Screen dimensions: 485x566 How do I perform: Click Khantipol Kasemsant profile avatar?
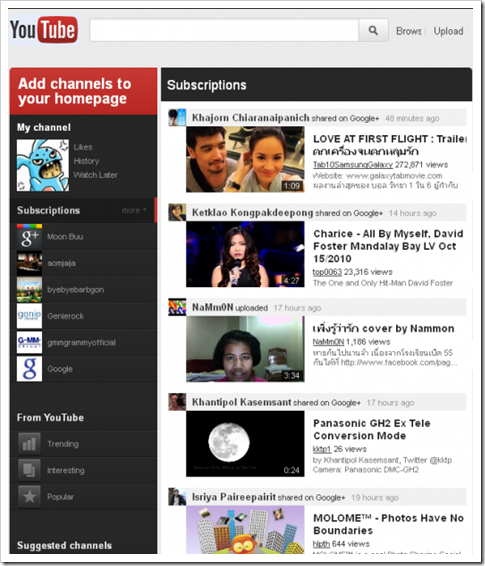pyautogui.click(x=177, y=402)
